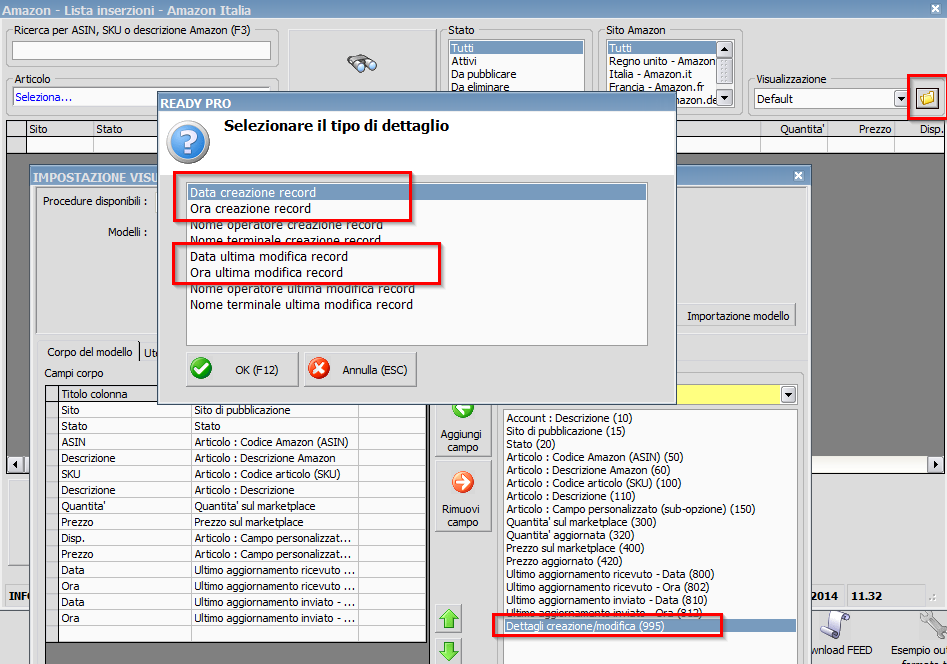The image size is (947, 664).
Task: Select 'Data creazione record' in the list
Action: [417, 192]
